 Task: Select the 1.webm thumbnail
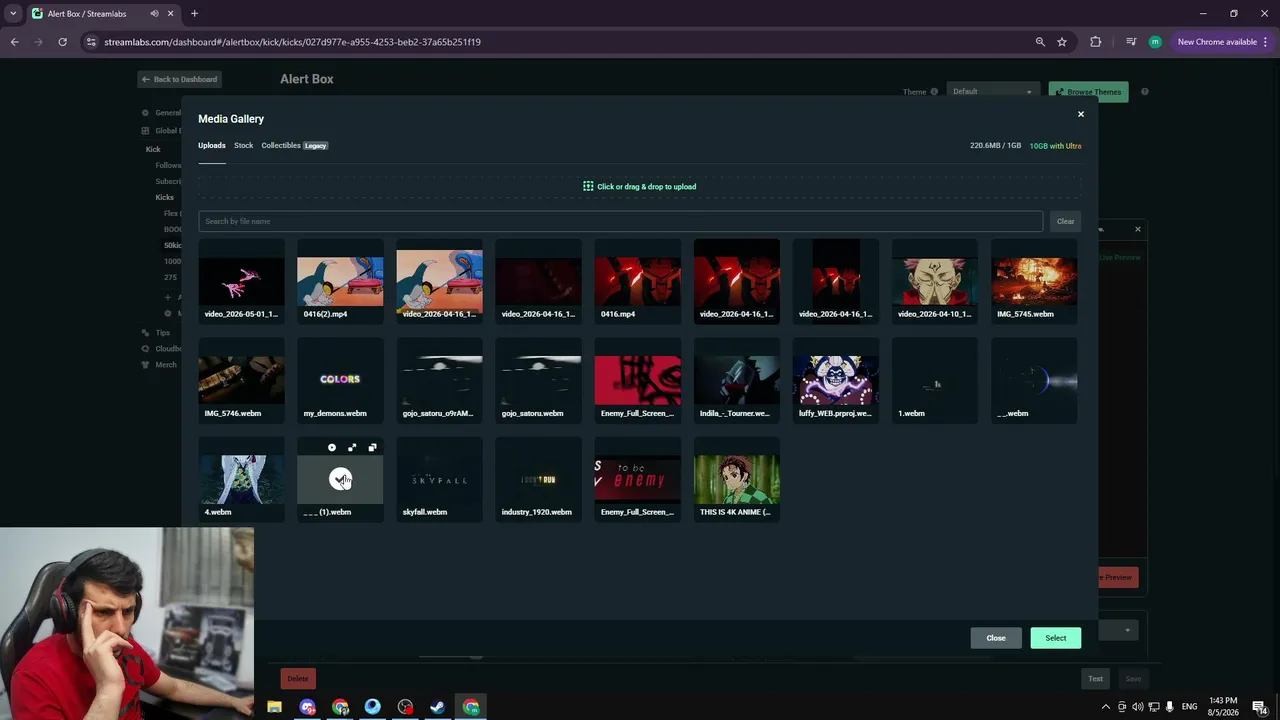pos(935,380)
